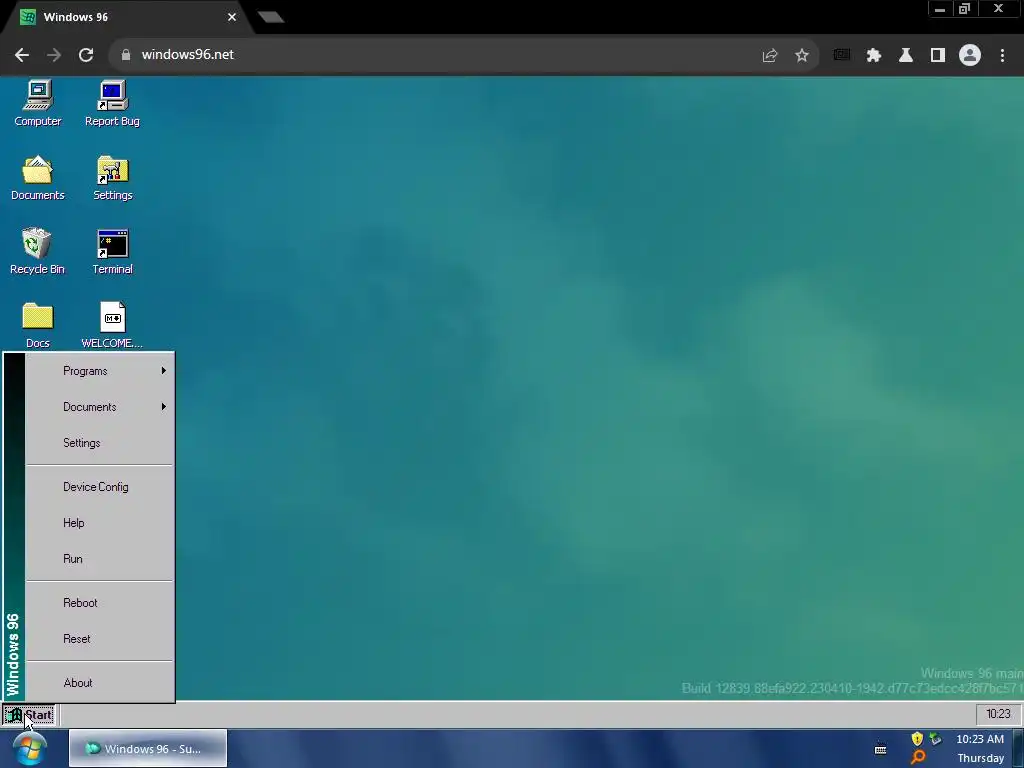This screenshot has height=768, width=1024.
Task: Open the browser extensions puzzle icon
Action: click(874, 56)
